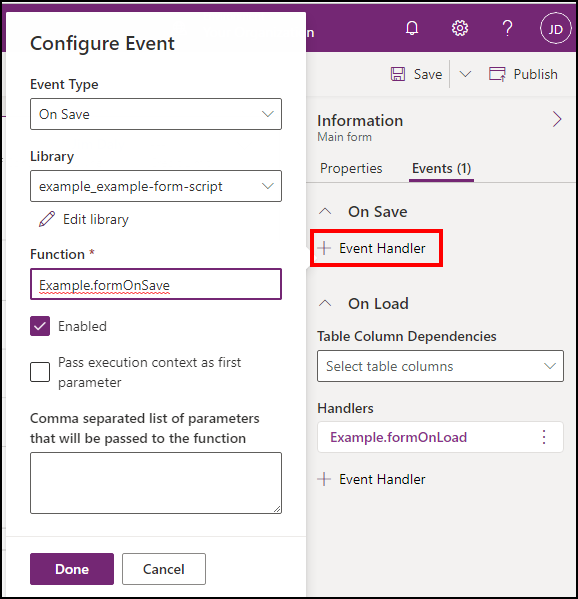Open the Event Type dropdown
Viewport: 578px width, 599px height.
click(156, 114)
